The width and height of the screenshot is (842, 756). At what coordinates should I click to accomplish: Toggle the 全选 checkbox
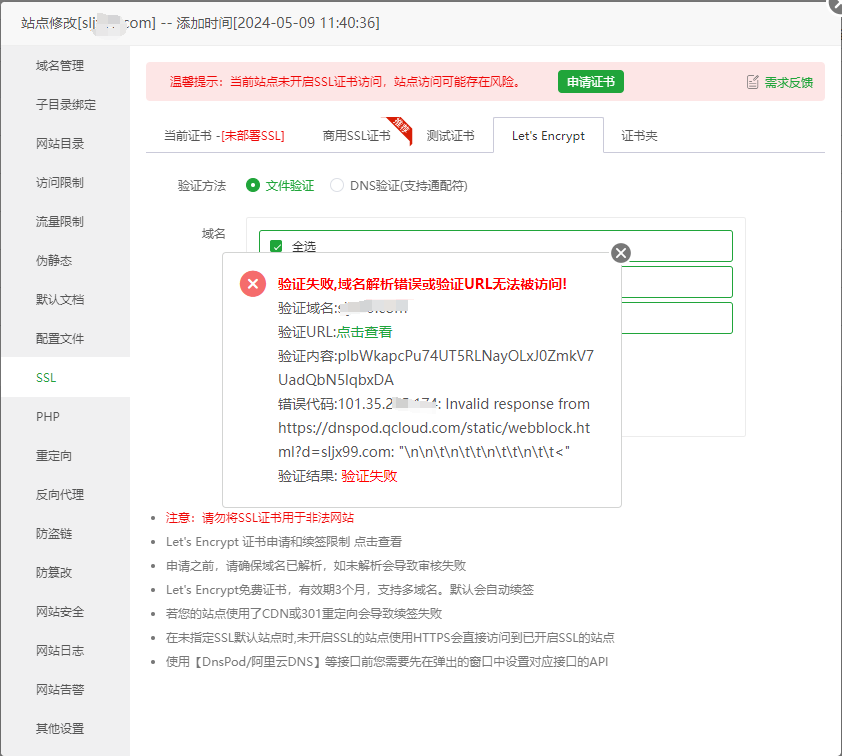pyautogui.click(x=277, y=246)
